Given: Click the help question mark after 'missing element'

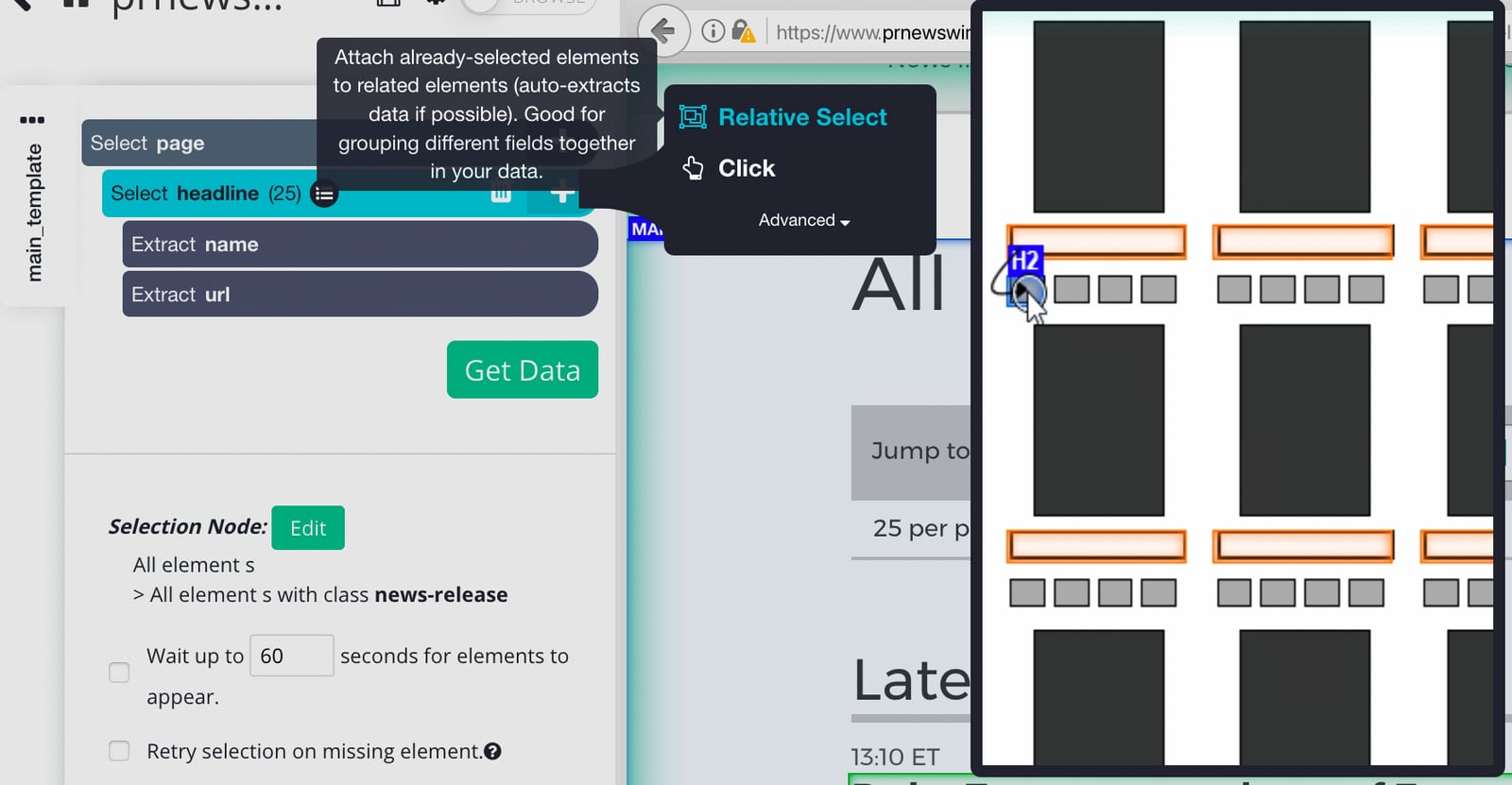Looking at the screenshot, I should pos(492,752).
